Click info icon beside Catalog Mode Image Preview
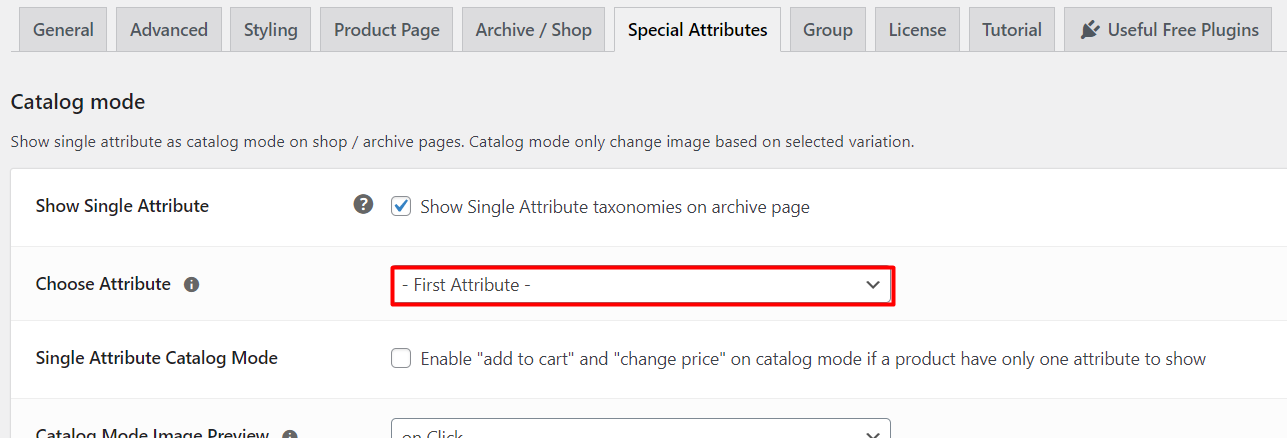1287x438 pixels. 290,435
